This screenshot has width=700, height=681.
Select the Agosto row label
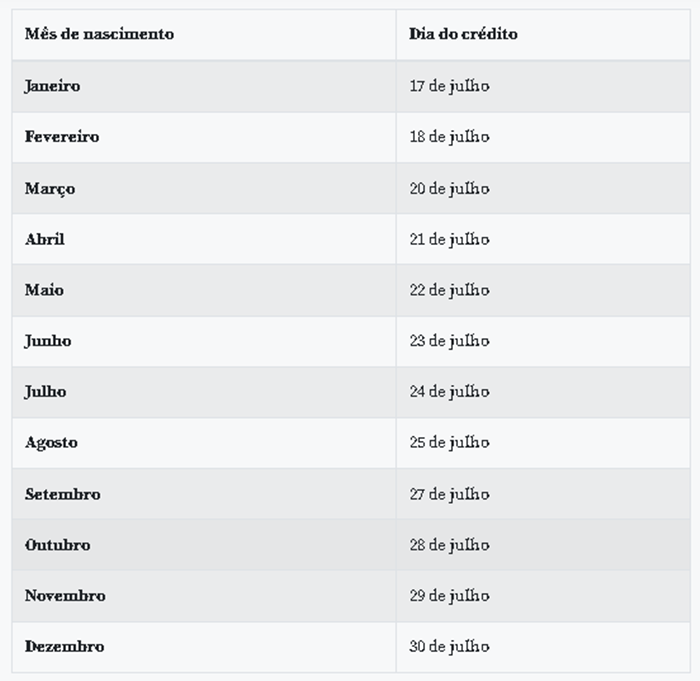coord(51,443)
